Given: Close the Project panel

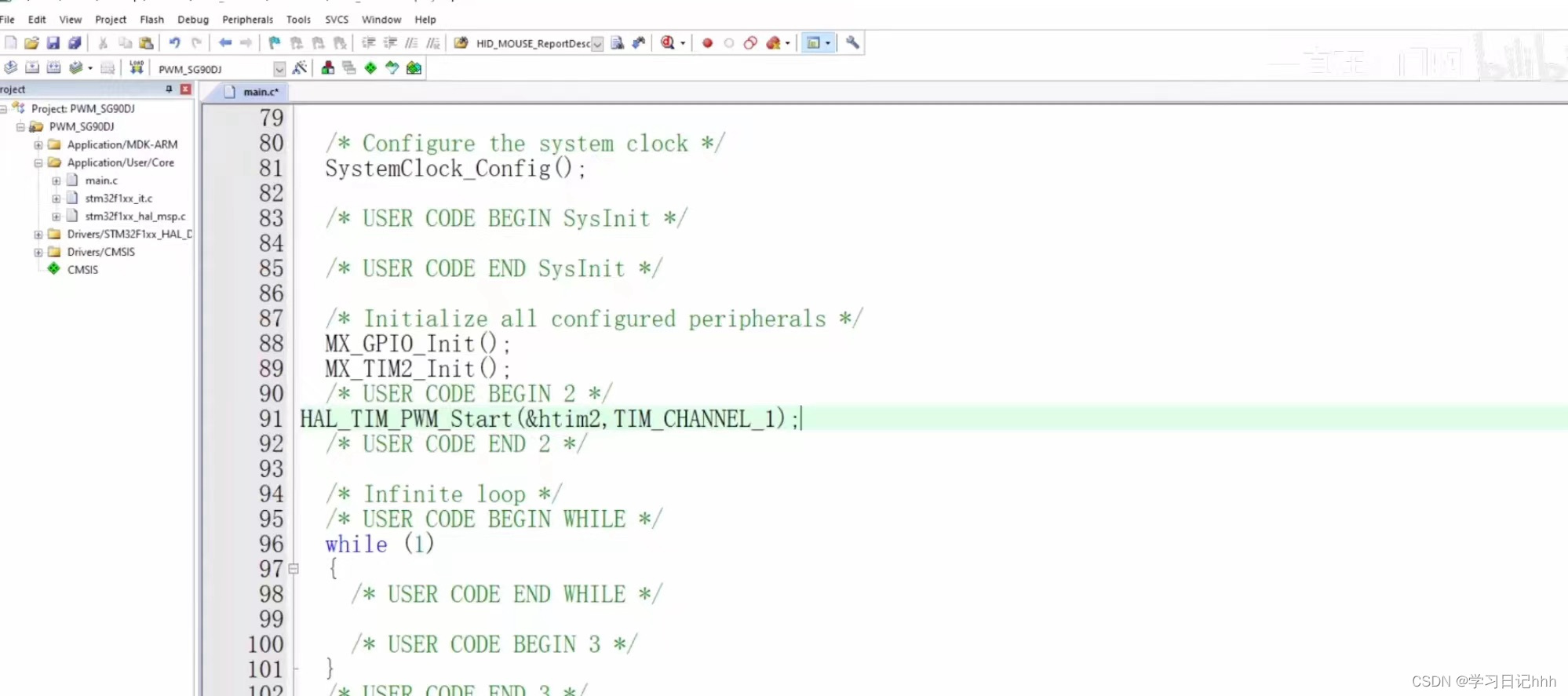Looking at the screenshot, I should [x=185, y=89].
